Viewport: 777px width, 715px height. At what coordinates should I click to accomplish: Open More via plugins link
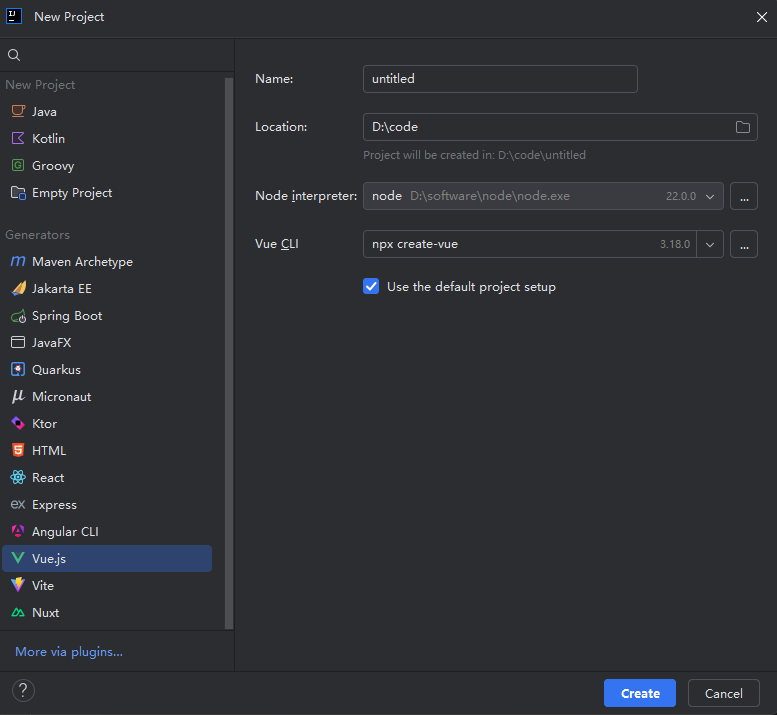pos(69,652)
